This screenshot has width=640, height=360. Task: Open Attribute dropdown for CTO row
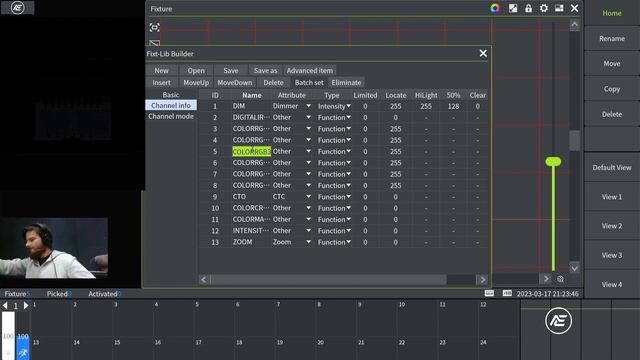coord(308,197)
